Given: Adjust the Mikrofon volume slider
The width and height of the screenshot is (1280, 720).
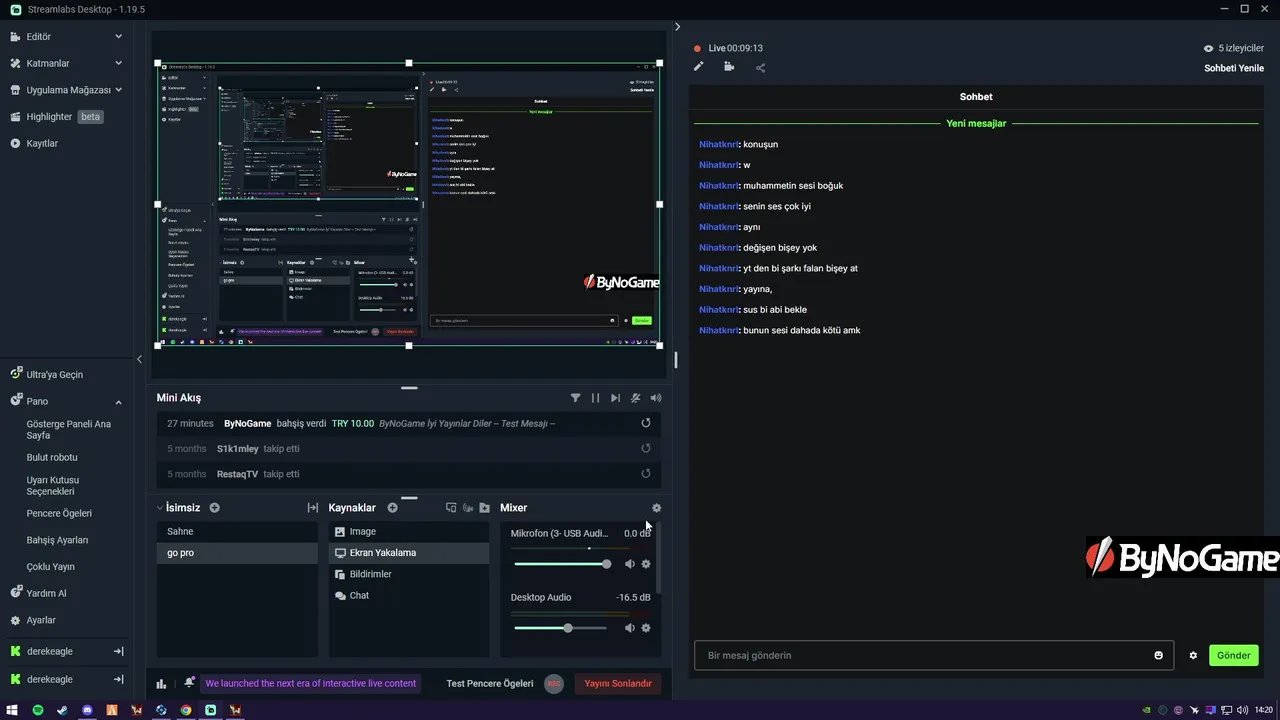Looking at the screenshot, I should coord(561,564).
